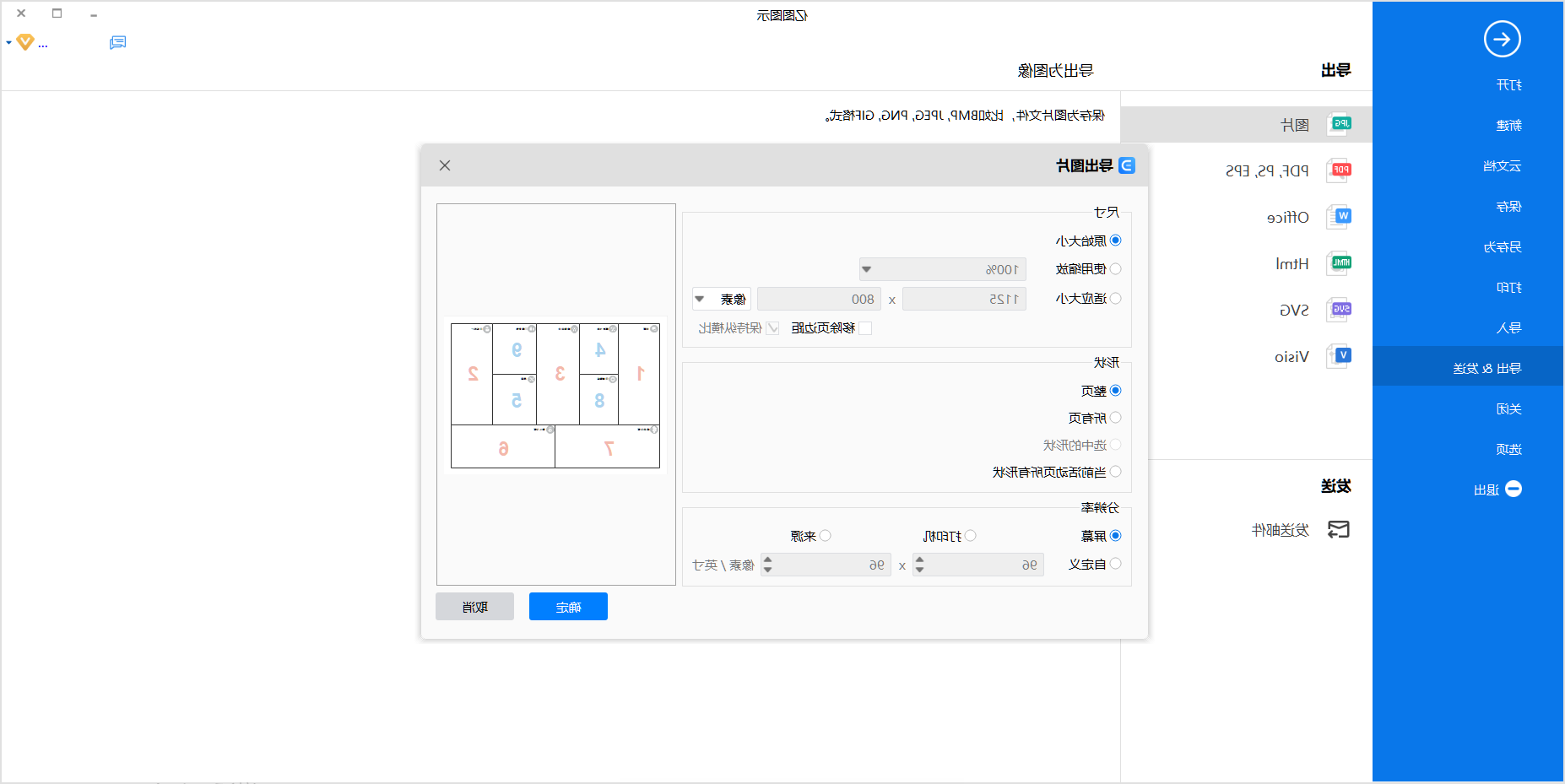Image resolution: width=1565 pixels, height=784 pixels.
Task: Click the send email envelope icon
Action: tap(1339, 529)
